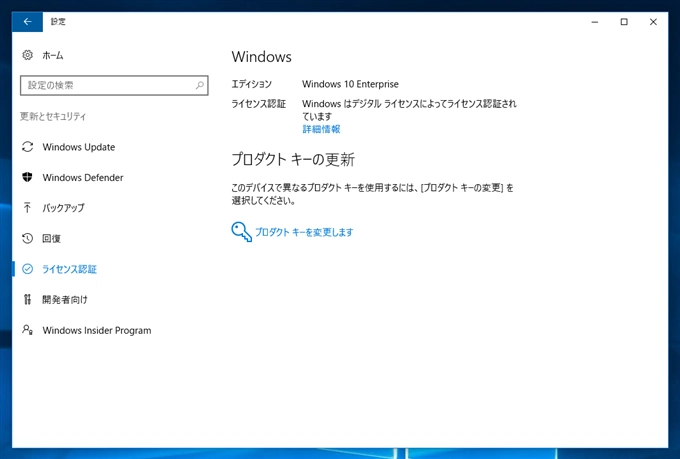Click the プロダクト キーの更新 heading
Image resolution: width=680 pixels, height=459 pixels.
[293, 159]
